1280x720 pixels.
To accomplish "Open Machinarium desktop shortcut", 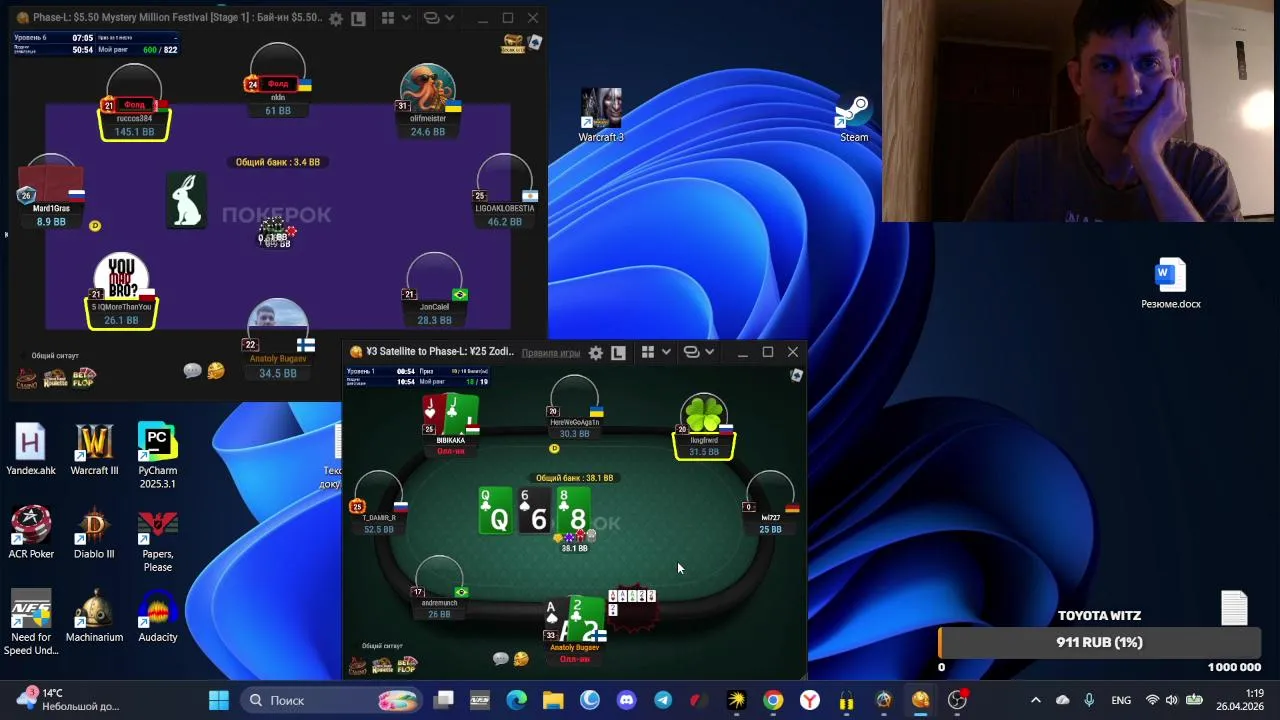I will [94, 616].
